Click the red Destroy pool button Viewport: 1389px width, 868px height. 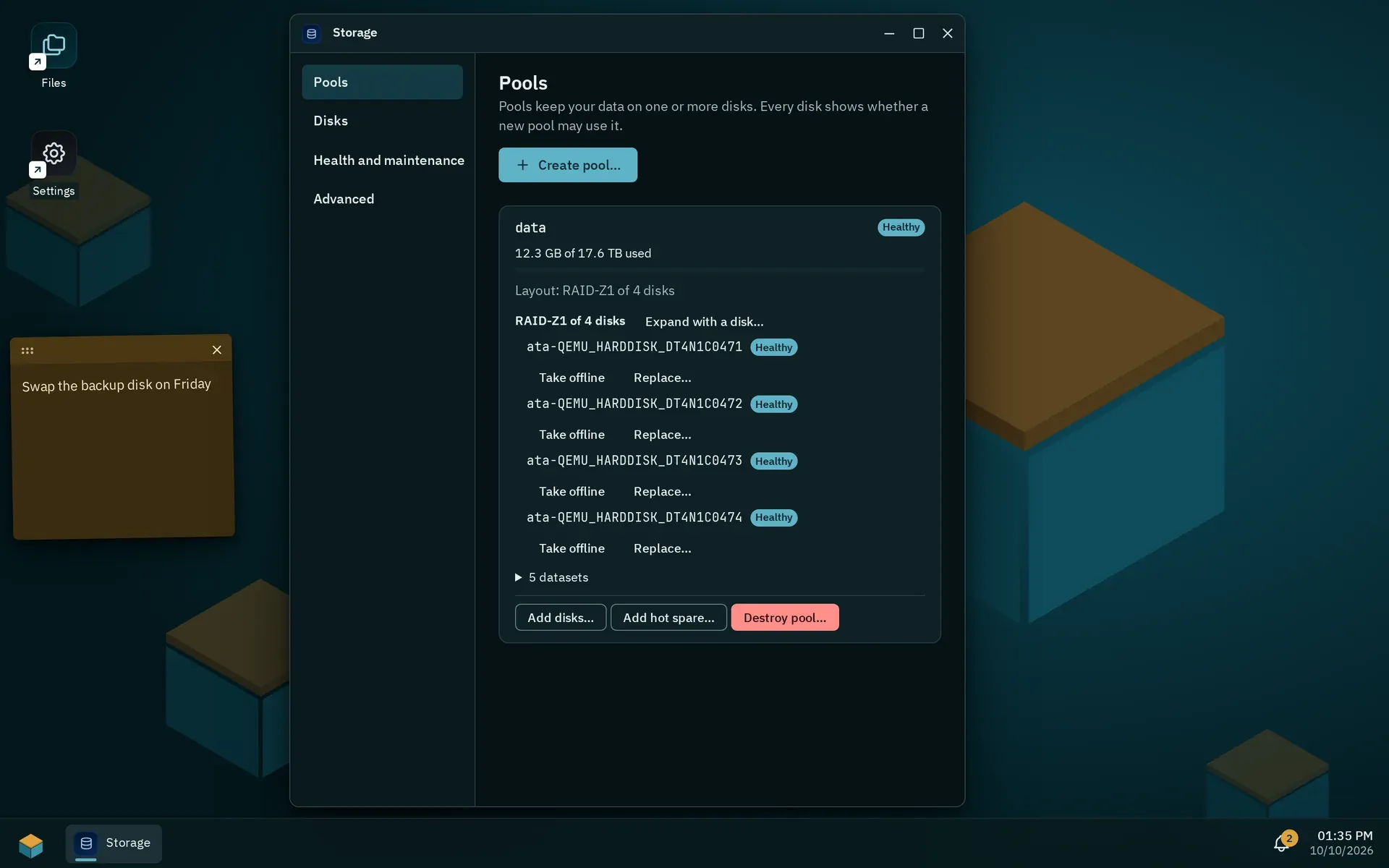click(x=785, y=618)
